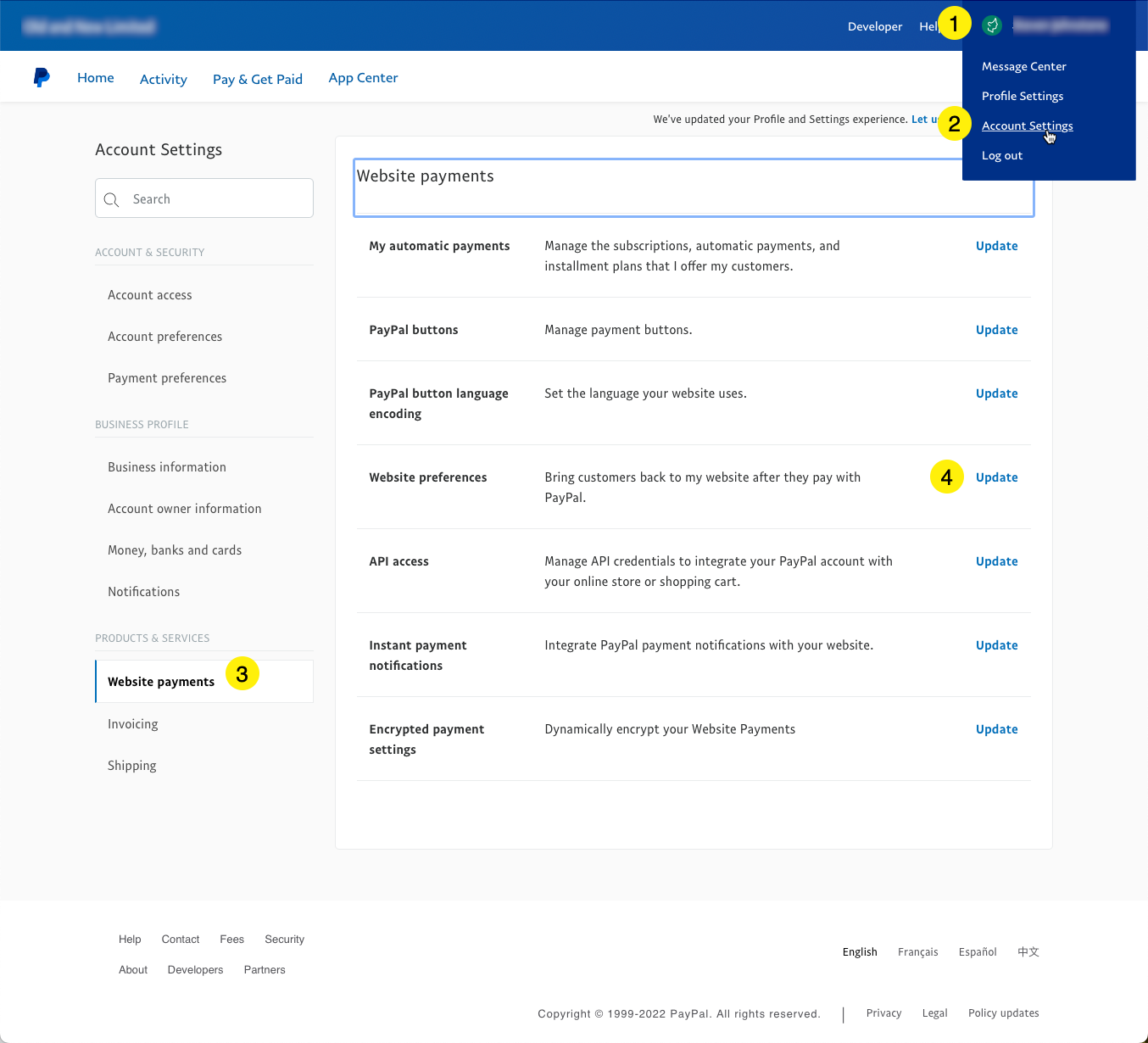Click the ACCOUNT & SECURITY section label
Viewport: 1148px width, 1043px height.
[150, 253]
